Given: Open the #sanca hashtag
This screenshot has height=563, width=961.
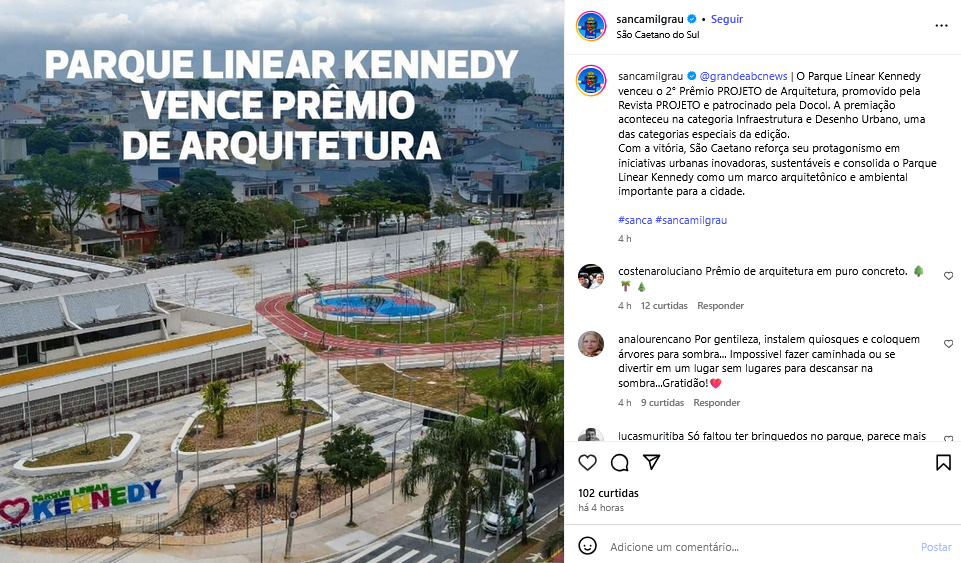Looking at the screenshot, I should coord(635,220).
